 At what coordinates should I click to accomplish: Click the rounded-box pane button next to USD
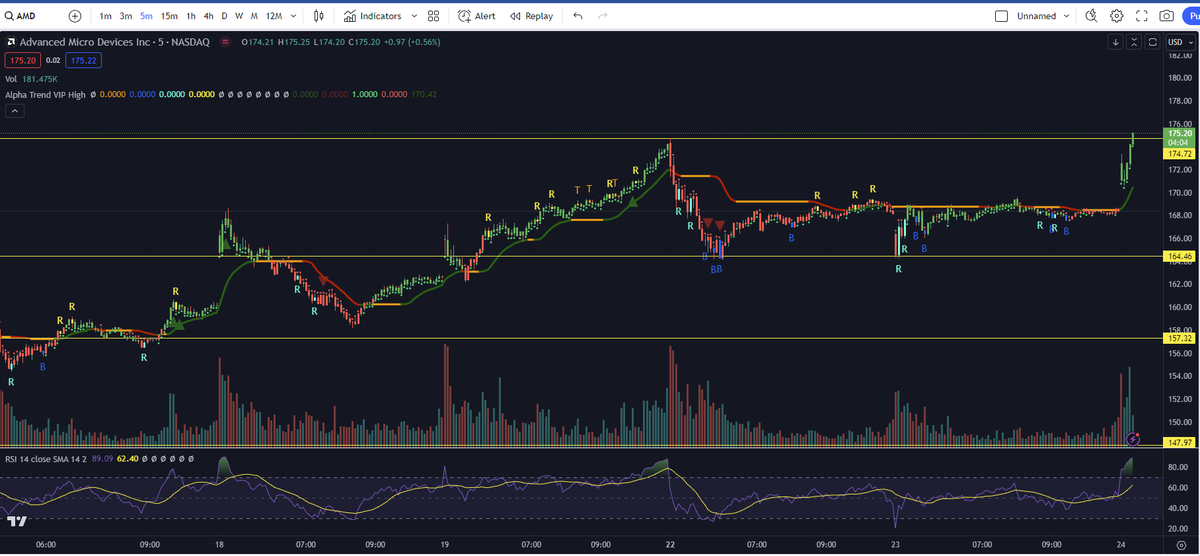click(x=1152, y=42)
